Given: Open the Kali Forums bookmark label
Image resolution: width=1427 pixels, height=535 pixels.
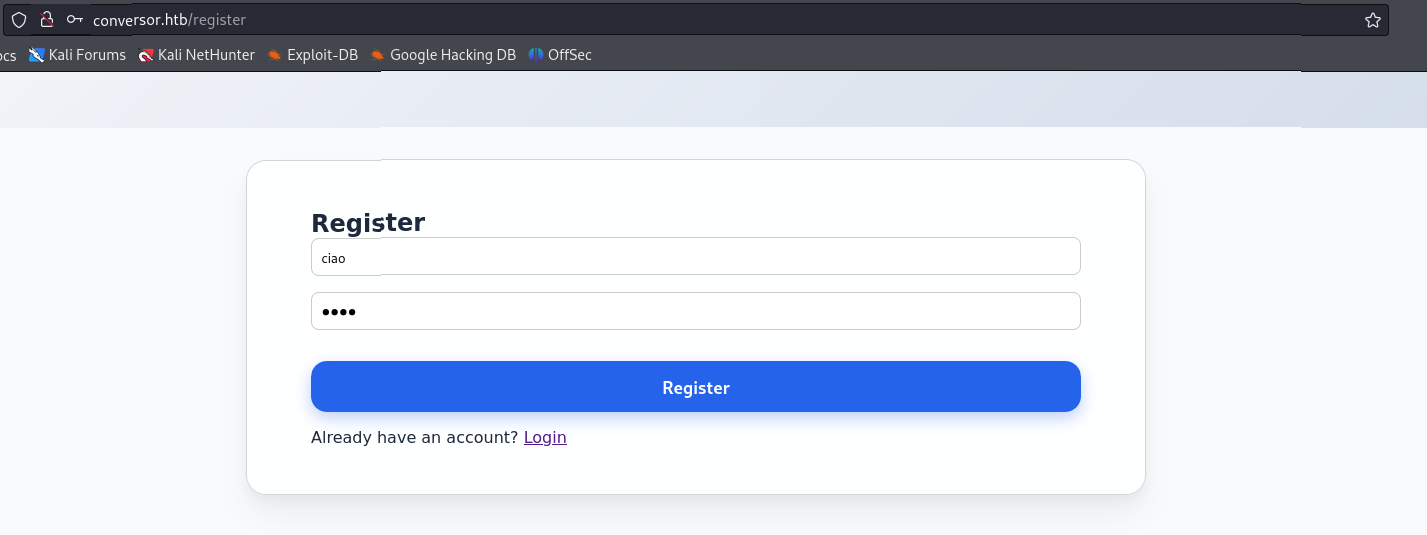Looking at the screenshot, I should [87, 55].
